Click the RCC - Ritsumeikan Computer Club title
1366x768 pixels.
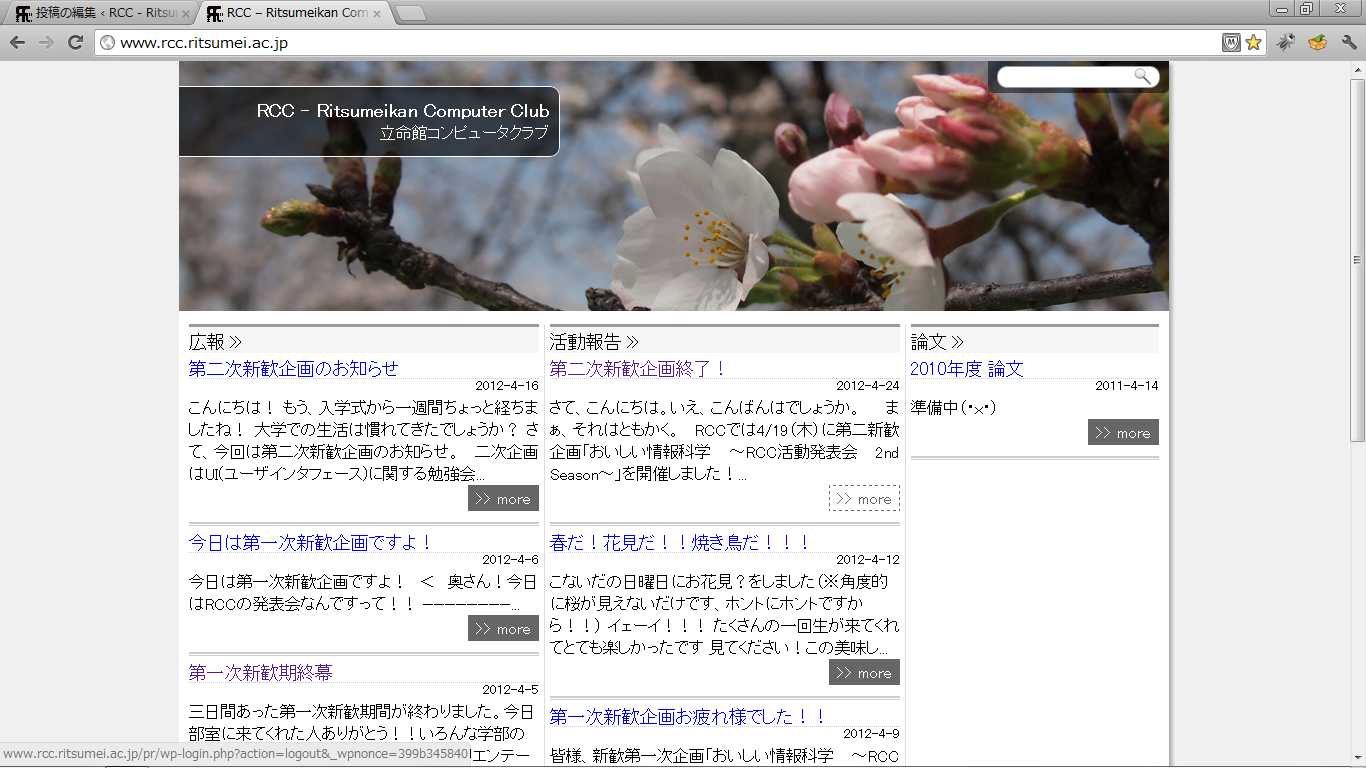tap(403, 110)
